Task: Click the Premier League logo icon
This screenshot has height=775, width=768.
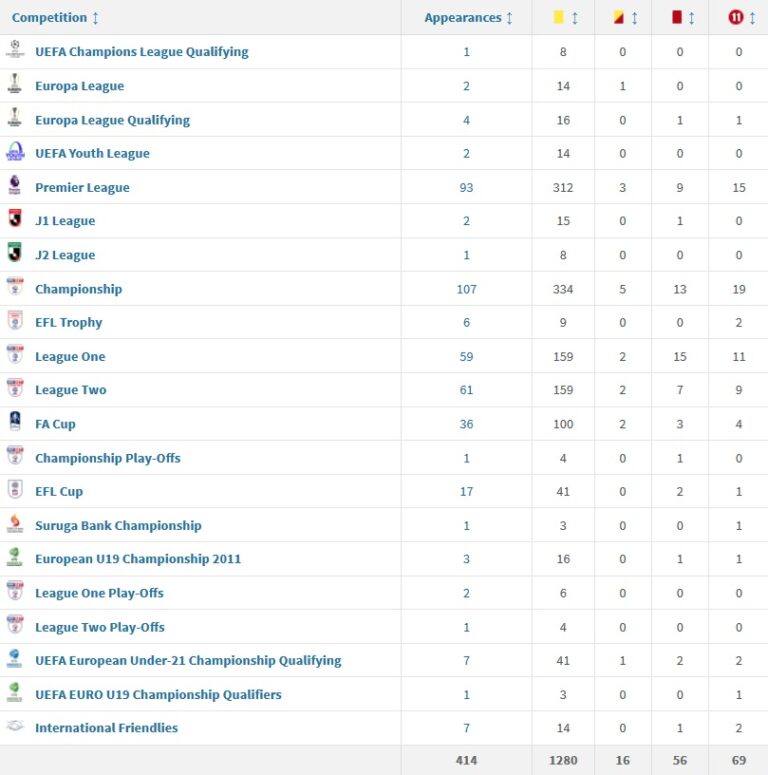Action: [x=15, y=186]
